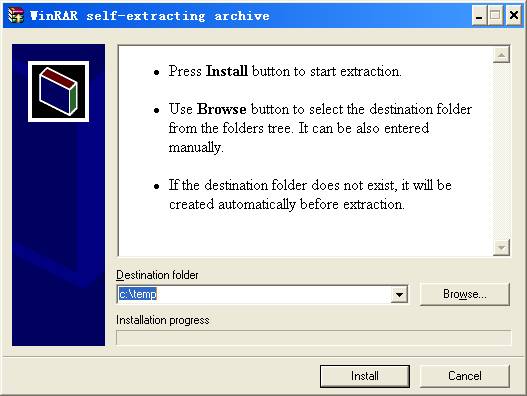Click the "WinRAR self-extracting archive" title text
This screenshot has width=527, height=396.
(150, 16)
